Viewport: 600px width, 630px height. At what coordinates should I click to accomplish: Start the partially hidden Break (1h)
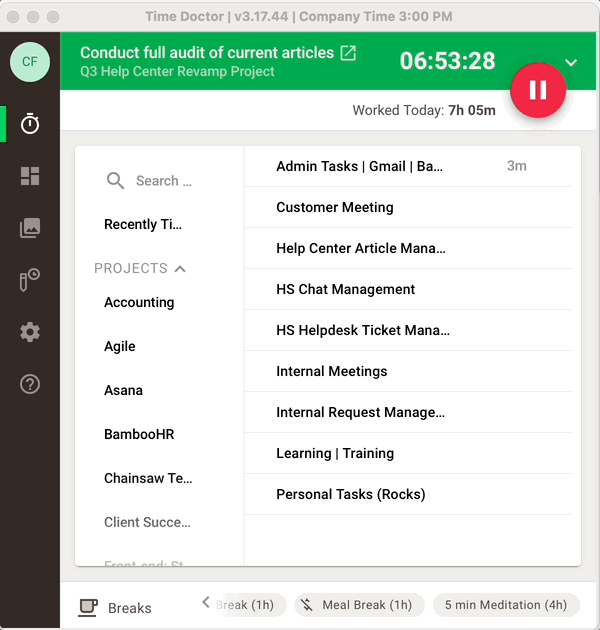(x=249, y=605)
